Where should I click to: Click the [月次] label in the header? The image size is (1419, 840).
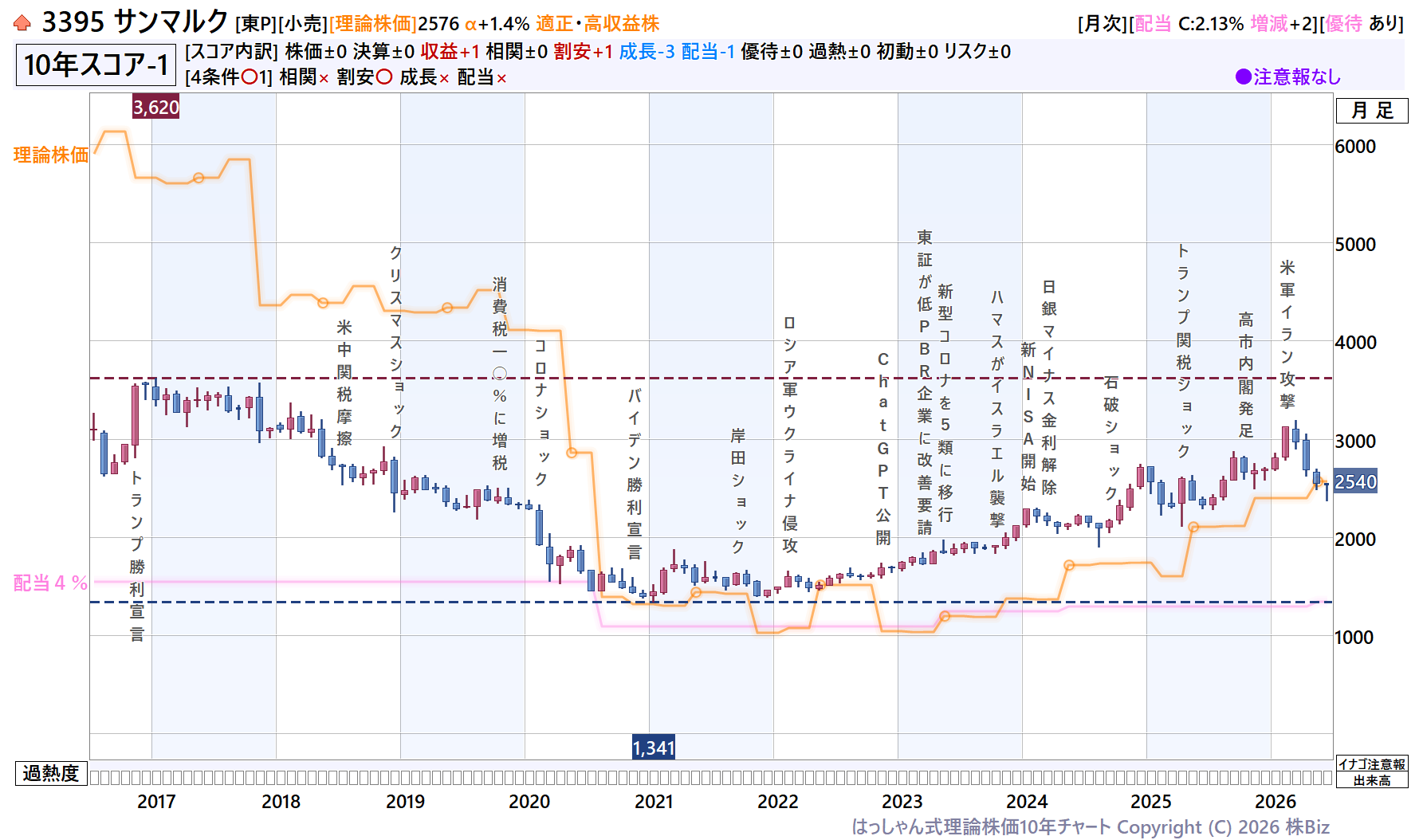pos(1103,24)
